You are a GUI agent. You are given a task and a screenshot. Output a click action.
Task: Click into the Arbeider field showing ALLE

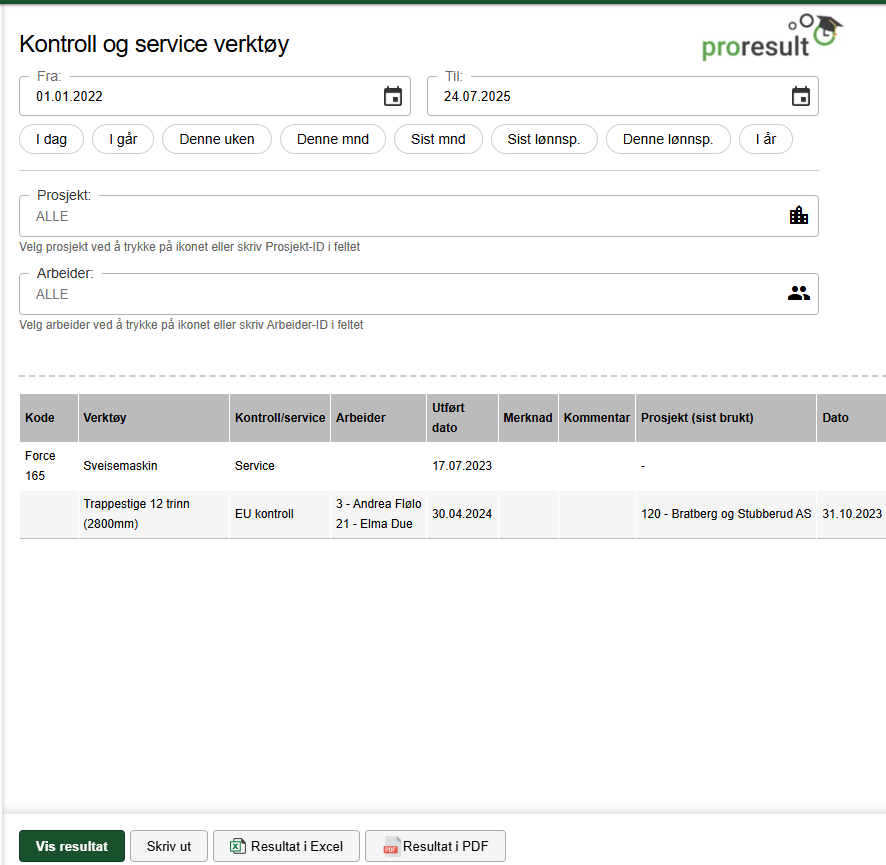[419, 294]
